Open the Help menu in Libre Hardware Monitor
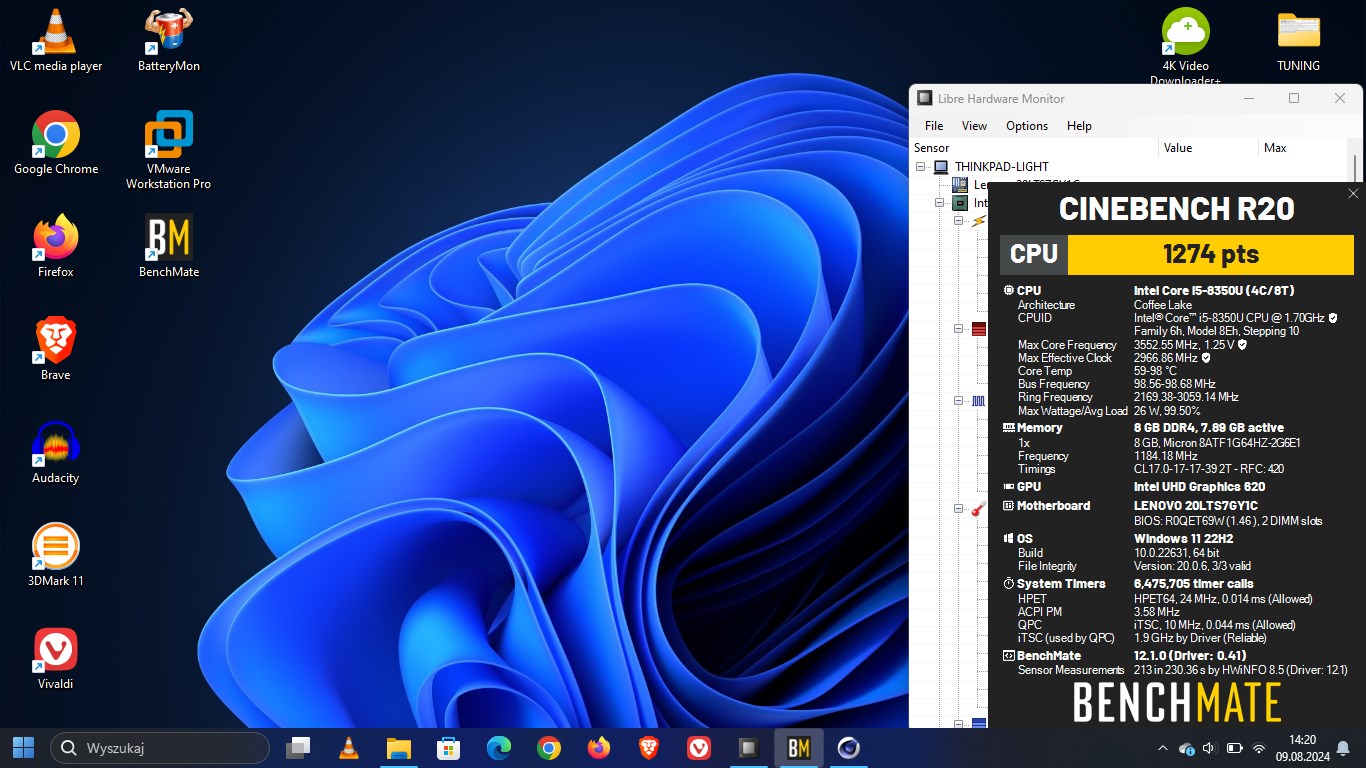 (1079, 126)
